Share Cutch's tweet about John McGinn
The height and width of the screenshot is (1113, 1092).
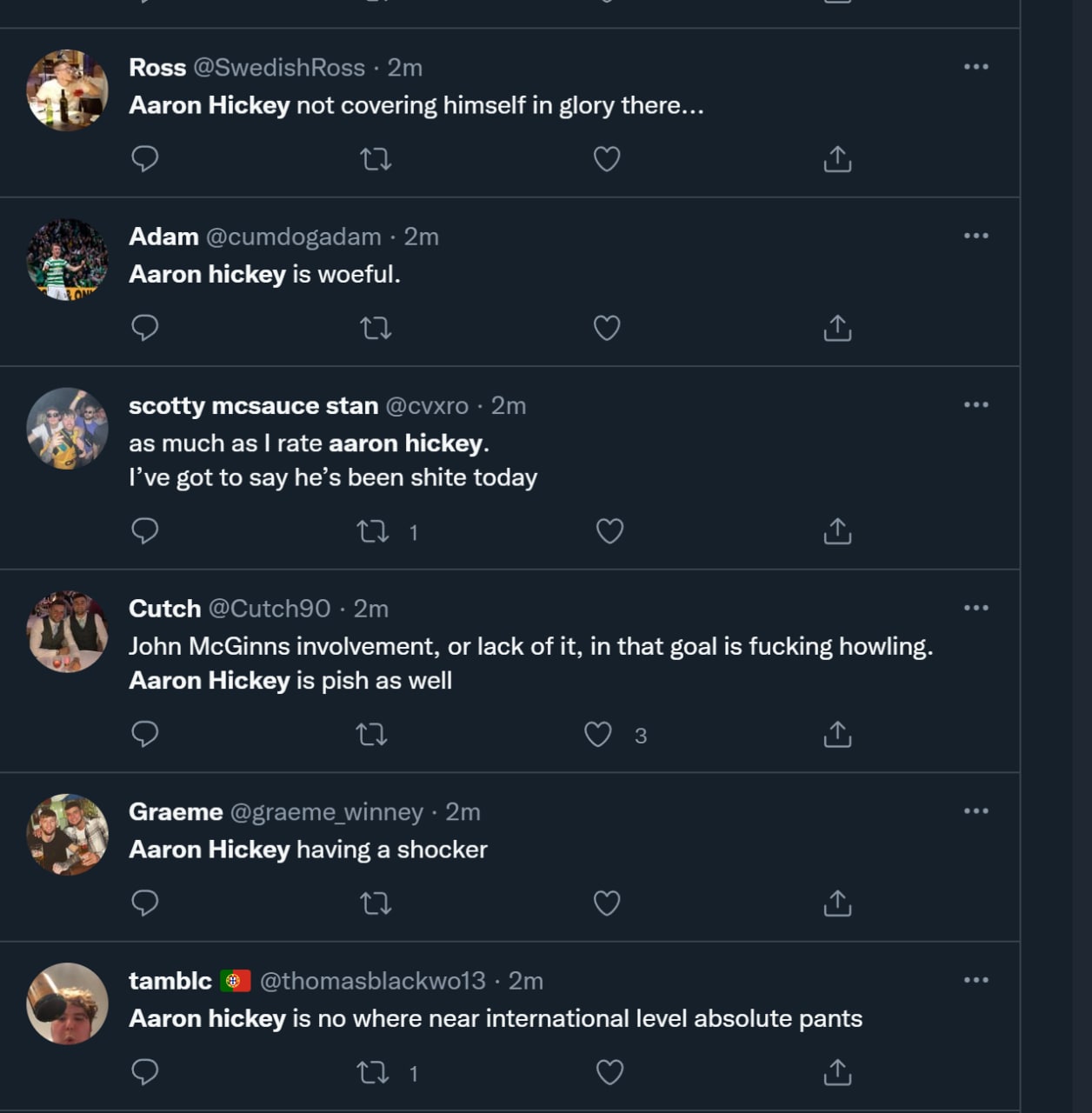click(836, 735)
